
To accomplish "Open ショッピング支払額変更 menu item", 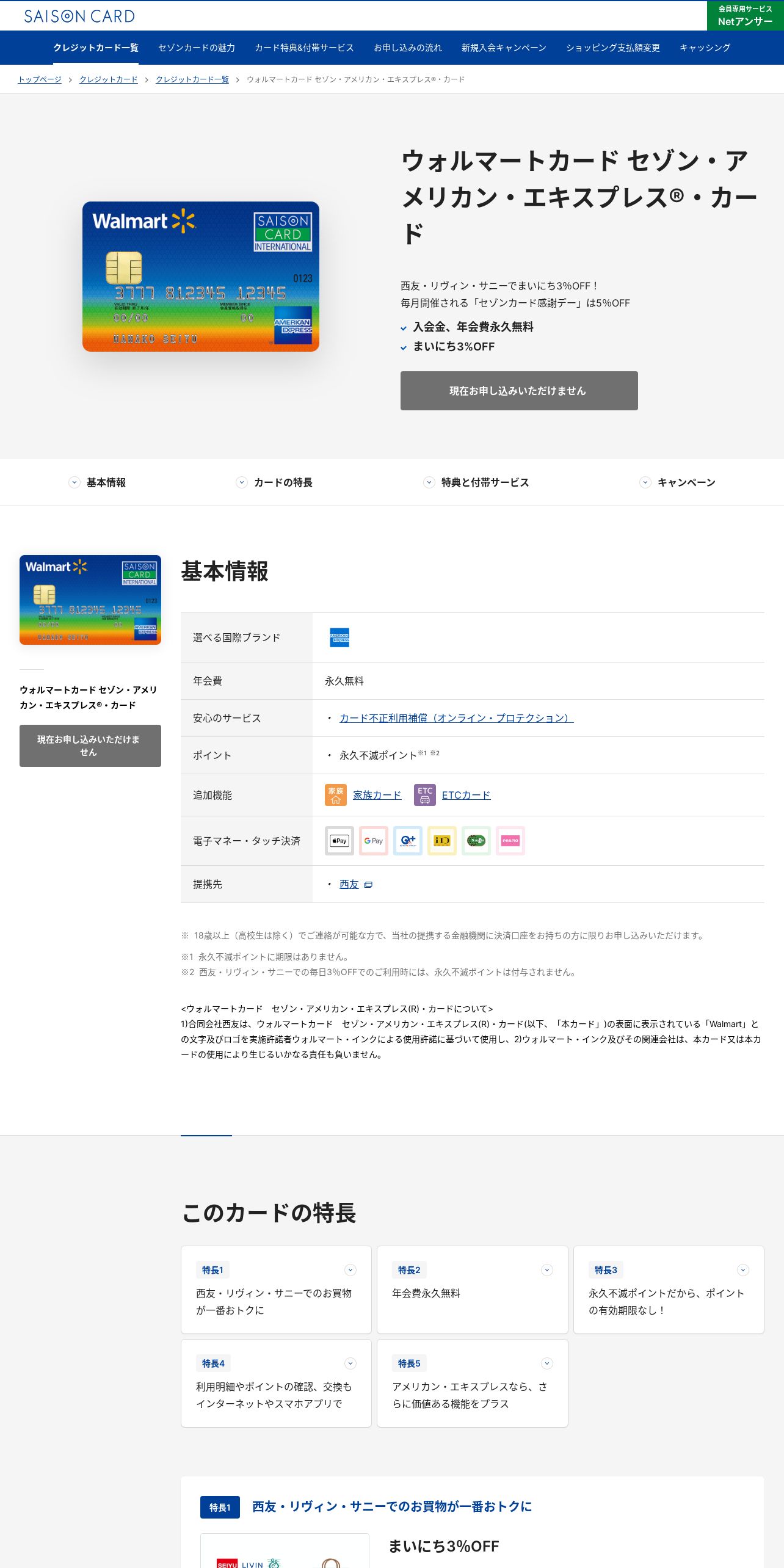I will (x=613, y=48).
